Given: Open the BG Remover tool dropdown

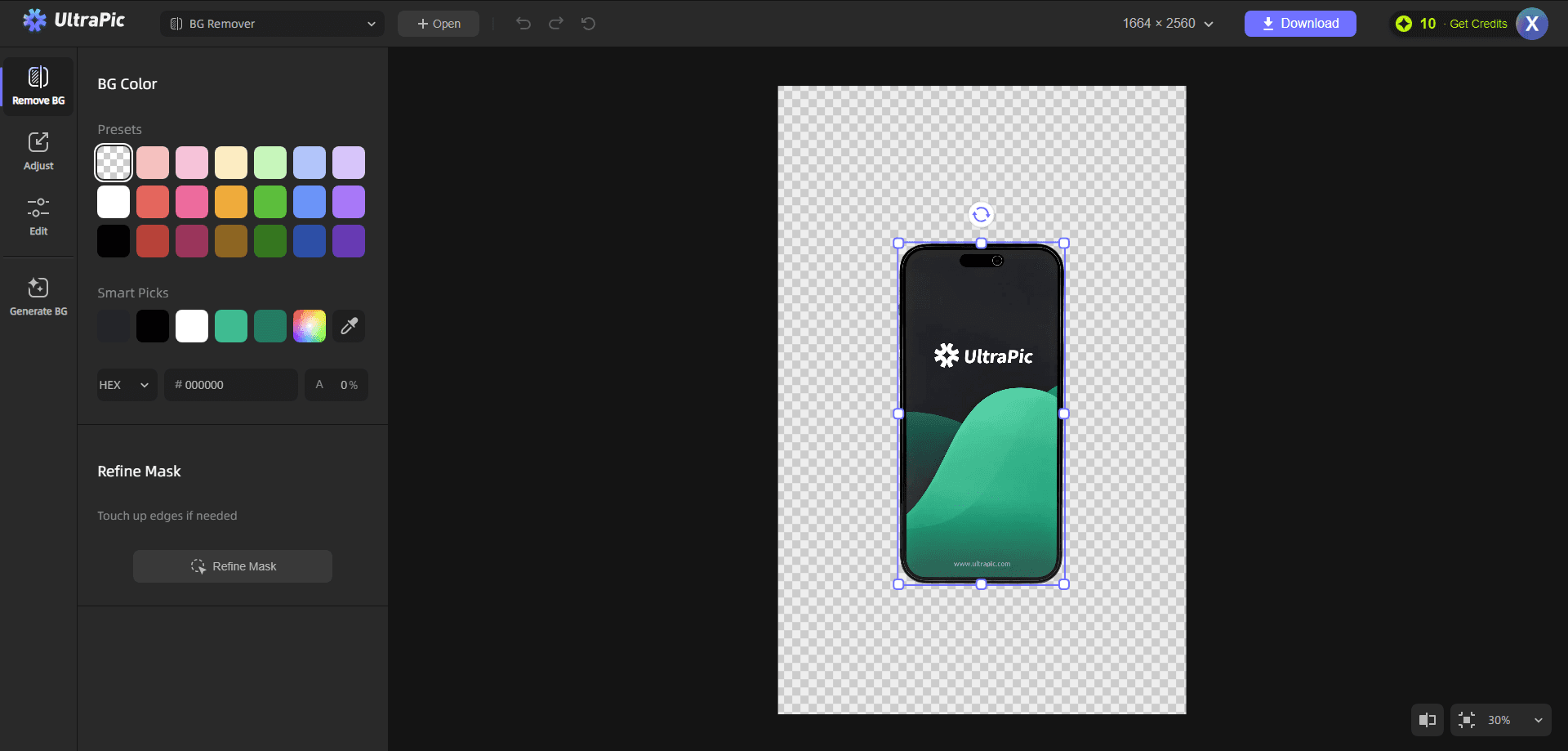Looking at the screenshot, I should coord(272,24).
